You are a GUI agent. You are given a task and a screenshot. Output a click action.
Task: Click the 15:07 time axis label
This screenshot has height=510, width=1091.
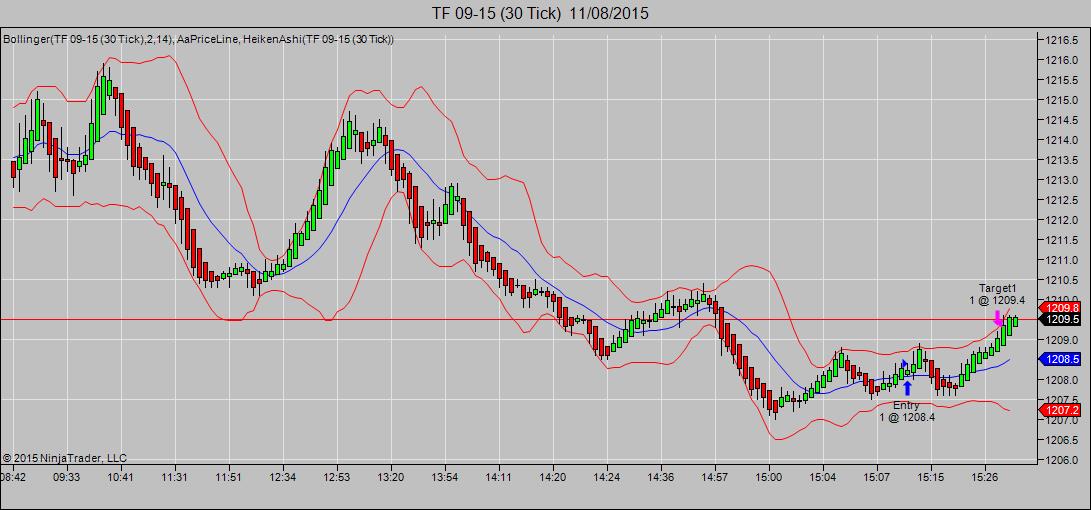point(877,477)
